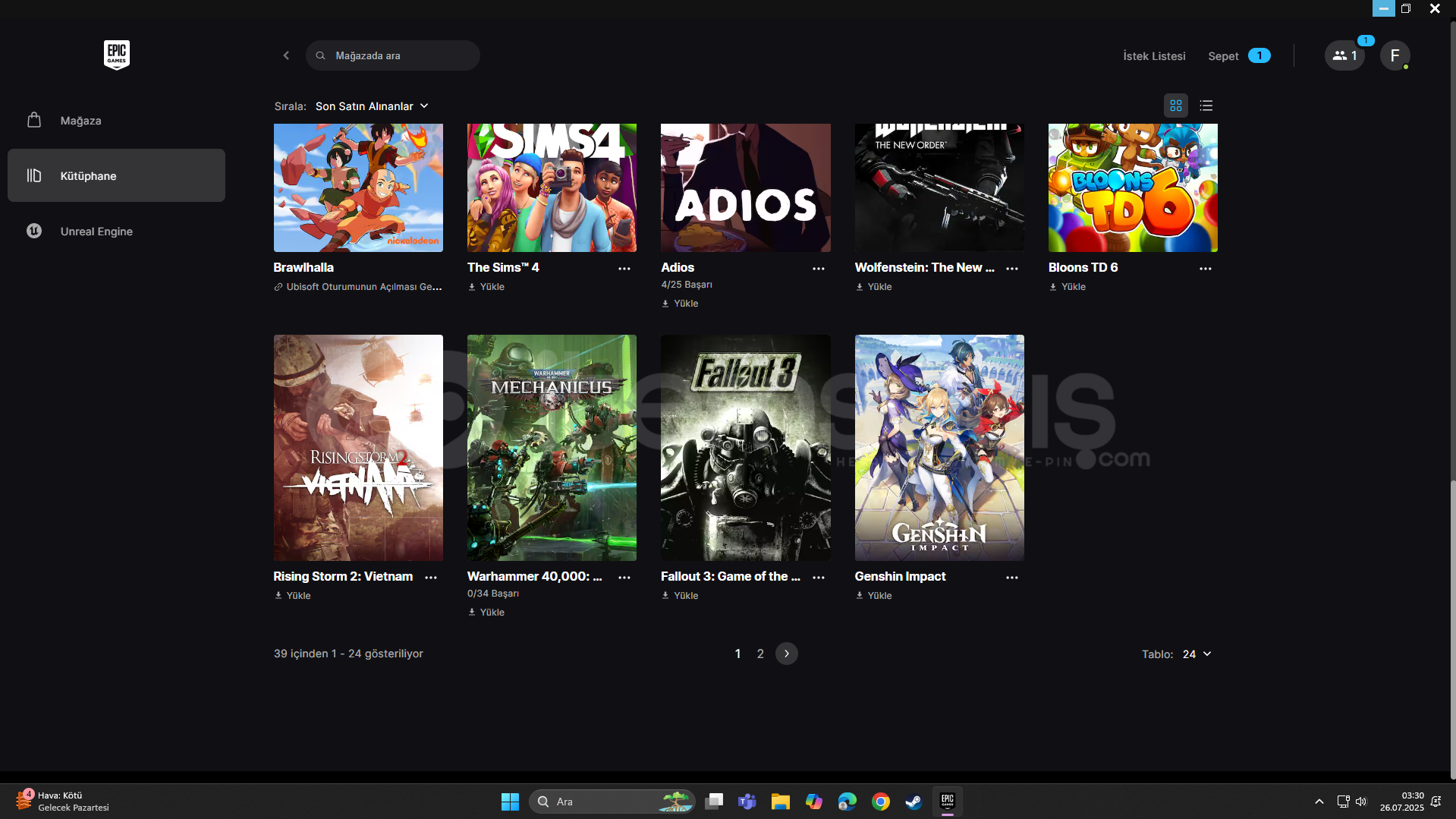Open Wolfenstein: The New Order cover
Screen dimensions: 1456x819
939,187
